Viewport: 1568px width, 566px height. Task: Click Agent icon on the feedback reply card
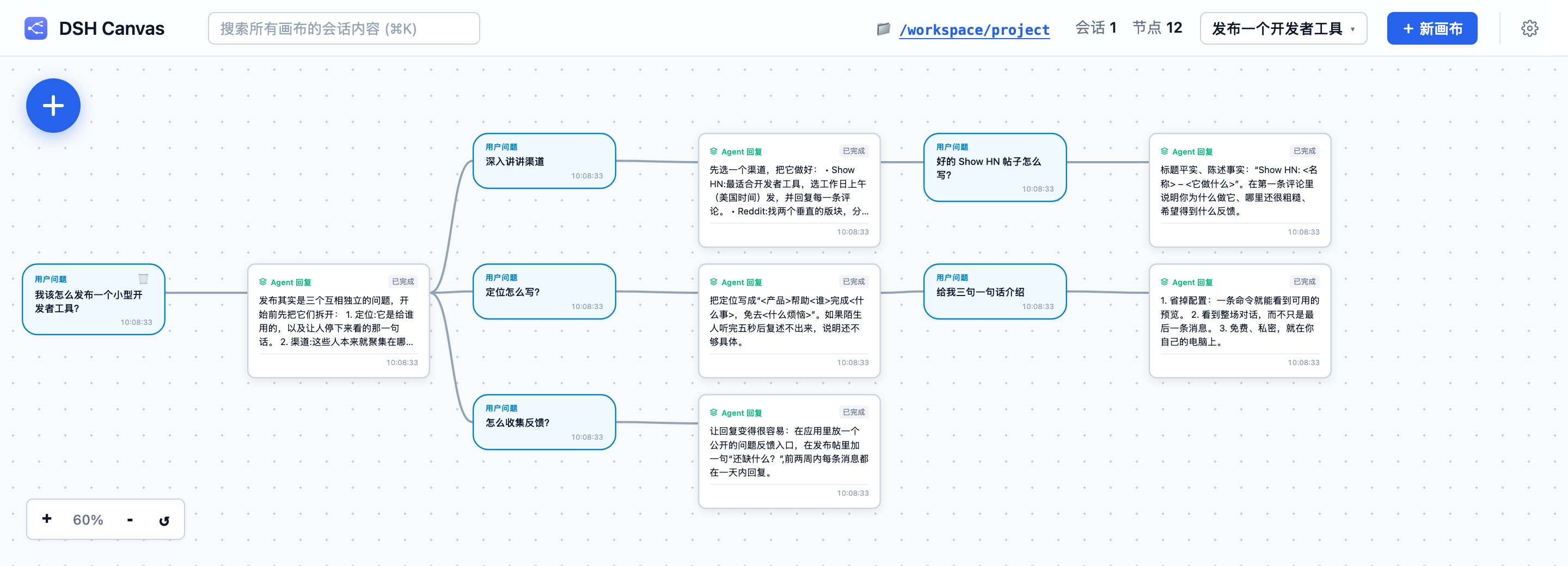tap(713, 412)
